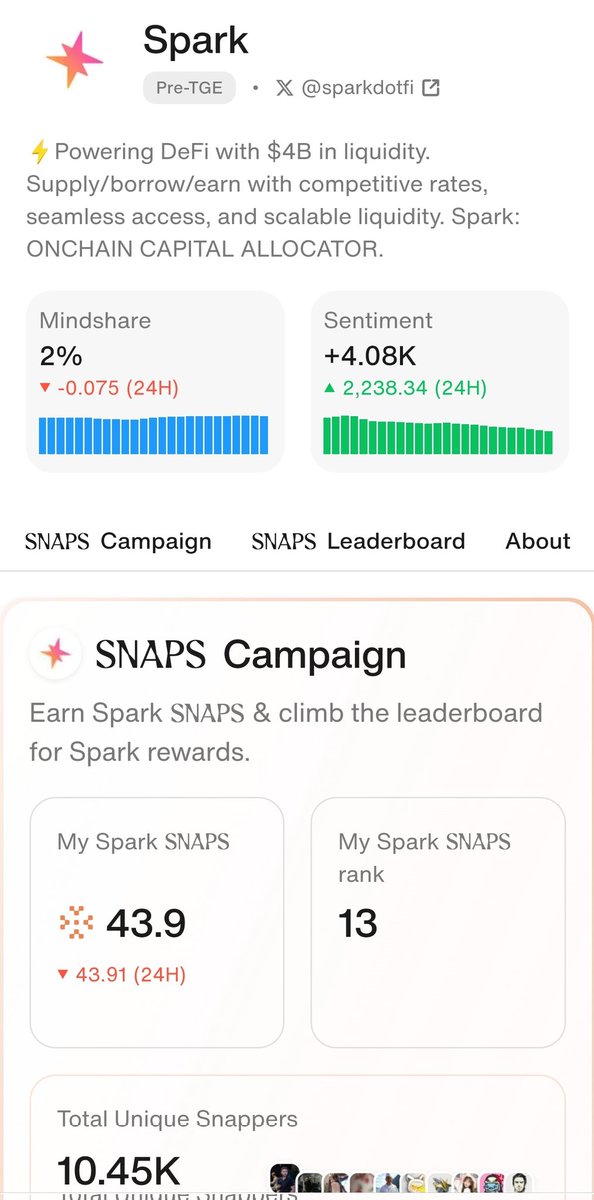The image size is (594, 1200).
Task: Click the X (Twitter) logo icon
Action: pos(284,88)
